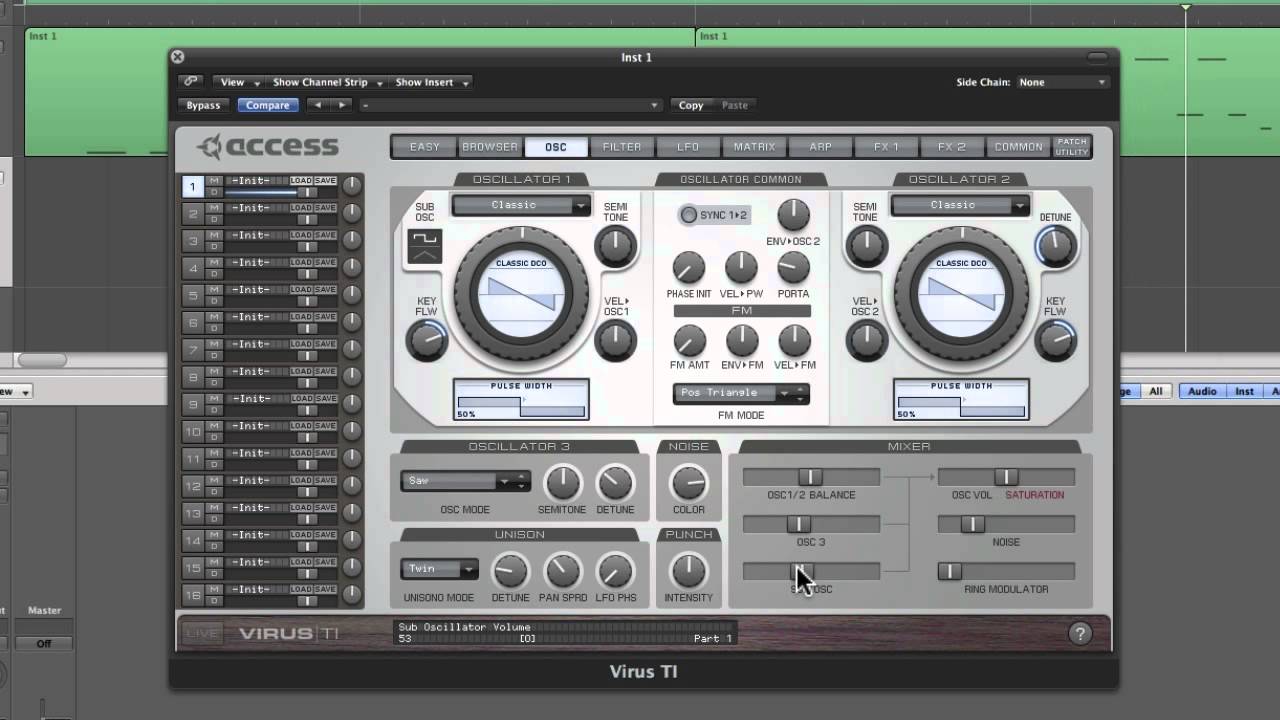Click the link icon in plugin header

(x=190, y=82)
